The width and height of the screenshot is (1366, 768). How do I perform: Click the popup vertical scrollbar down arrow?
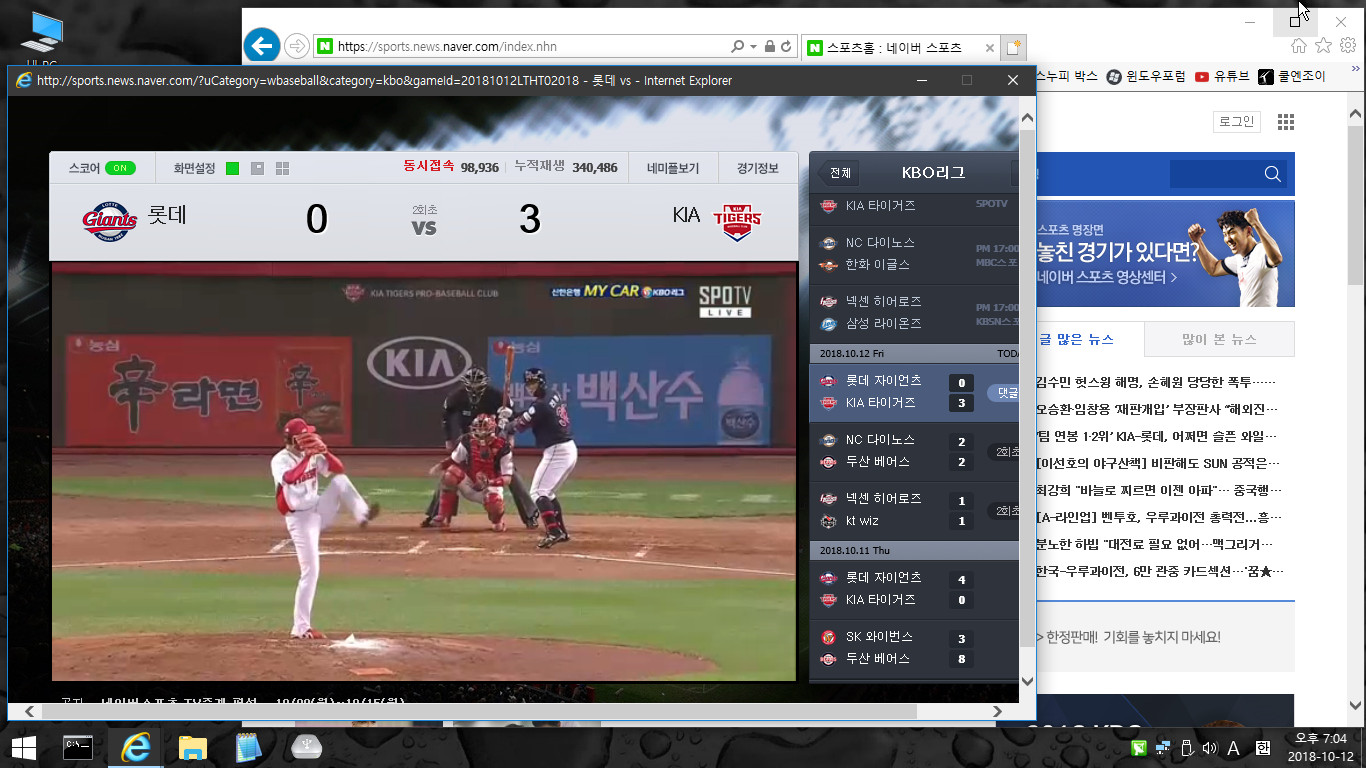click(x=1027, y=683)
